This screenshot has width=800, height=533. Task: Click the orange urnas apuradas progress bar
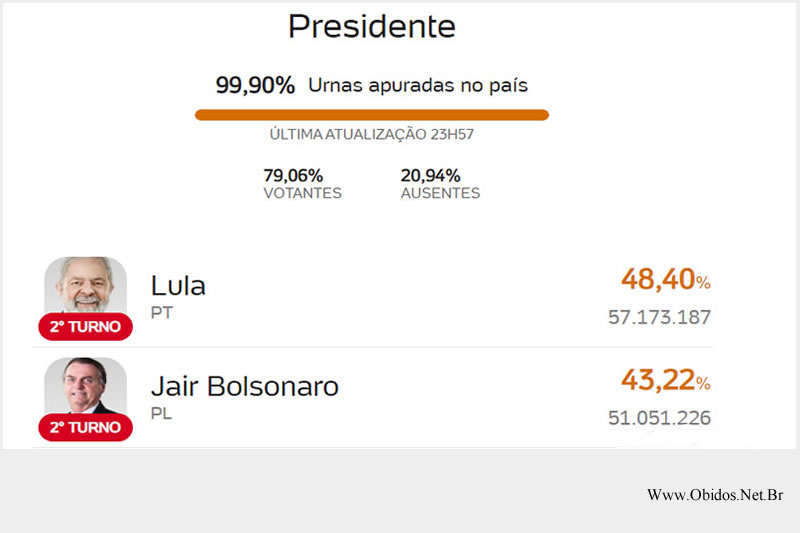(372, 115)
